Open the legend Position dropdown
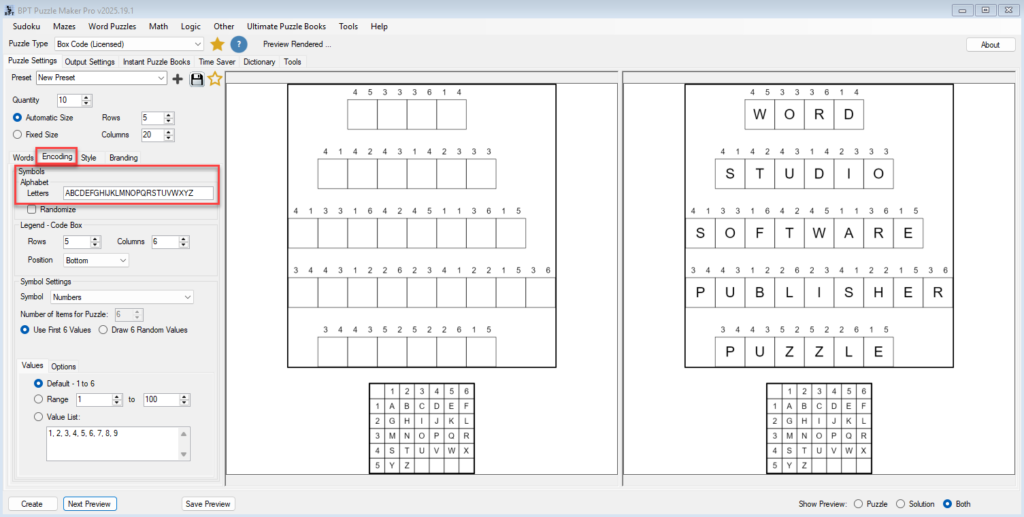The width and height of the screenshot is (1024, 517). [x=96, y=260]
